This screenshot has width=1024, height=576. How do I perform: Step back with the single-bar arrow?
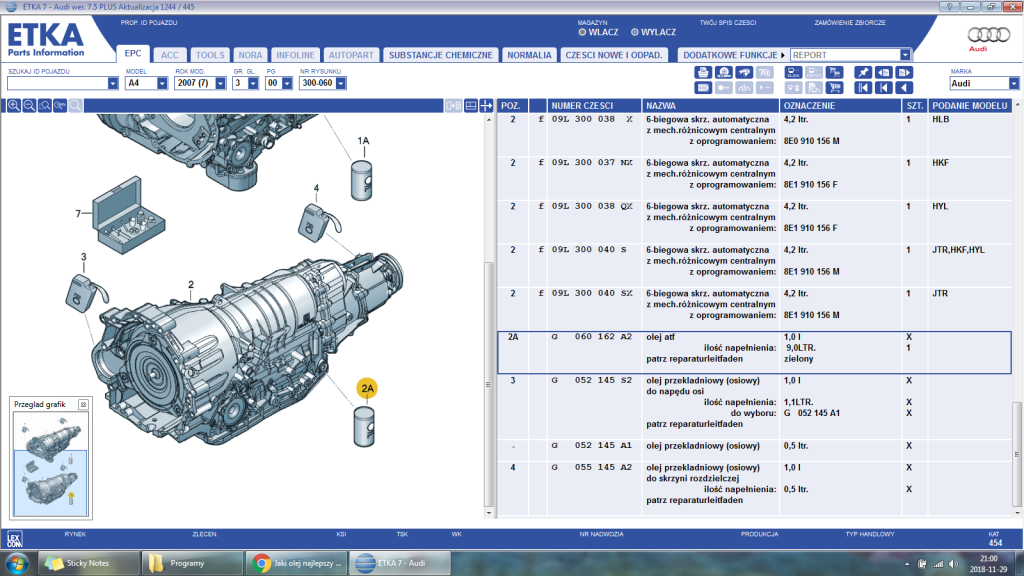[x=884, y=88]
